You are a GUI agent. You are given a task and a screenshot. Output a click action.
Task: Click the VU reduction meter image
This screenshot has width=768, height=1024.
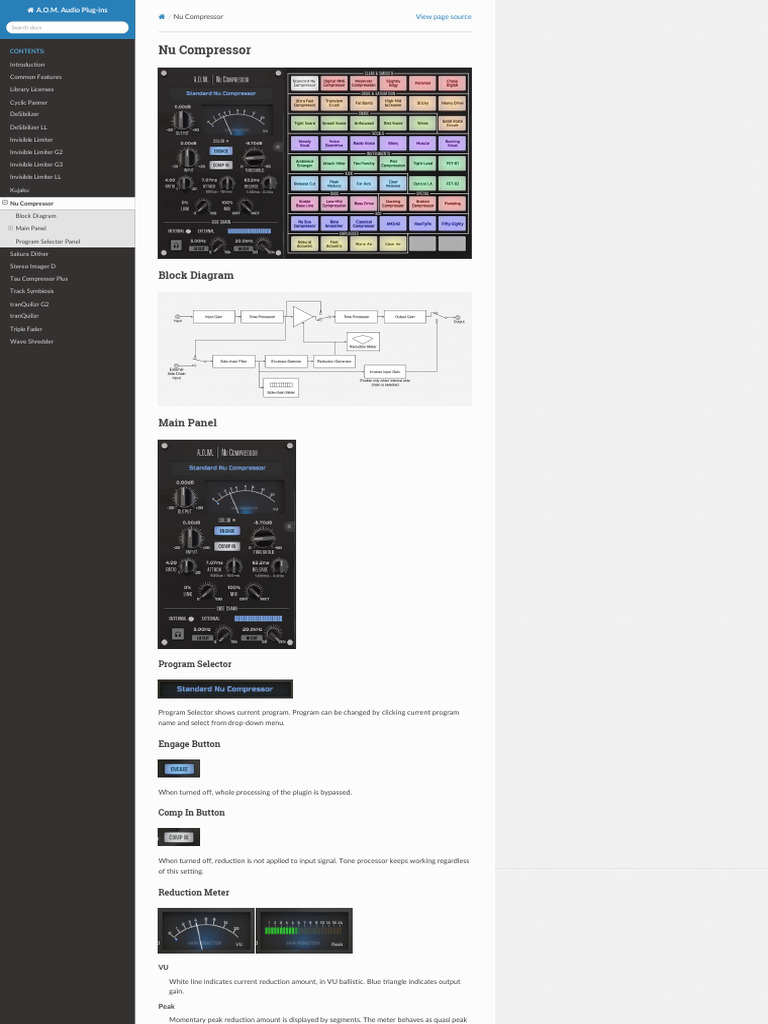(x=206, y=931)
